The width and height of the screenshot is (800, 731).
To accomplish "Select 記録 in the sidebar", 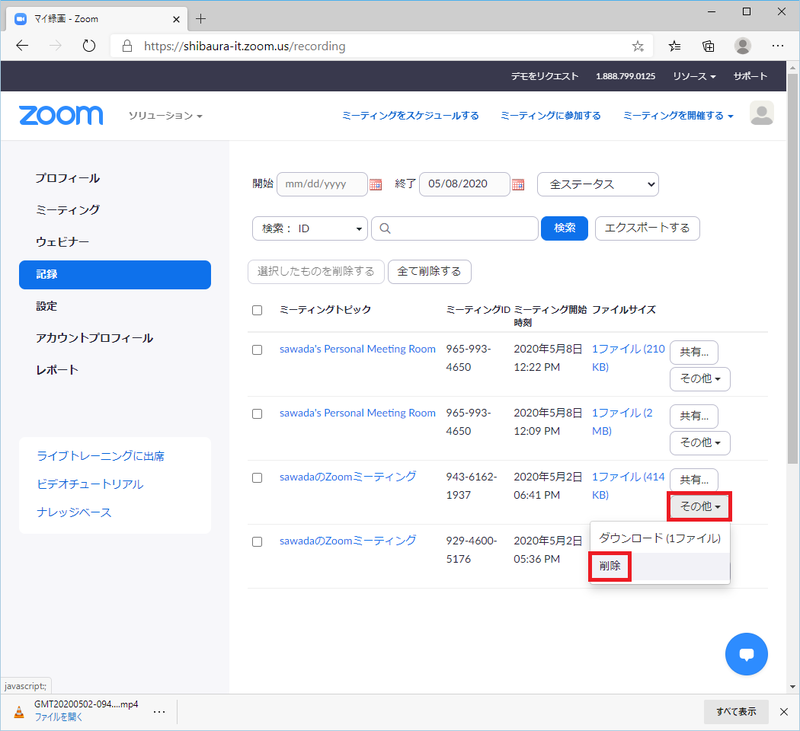I will (115, 274).
